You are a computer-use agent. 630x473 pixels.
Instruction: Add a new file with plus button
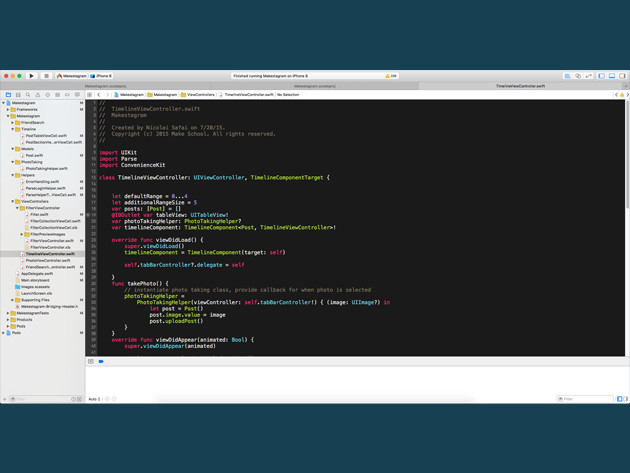(5, 399)
